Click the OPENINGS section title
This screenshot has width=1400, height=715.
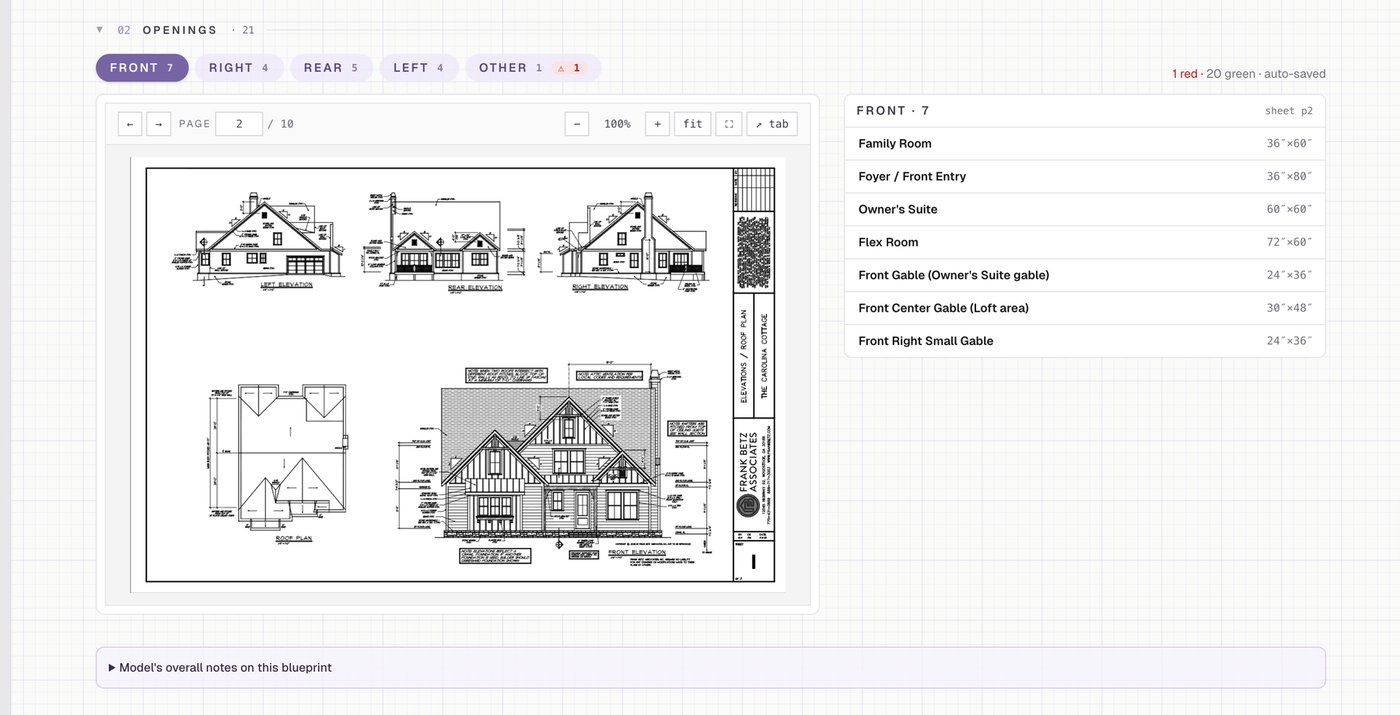tap(180, 30)
